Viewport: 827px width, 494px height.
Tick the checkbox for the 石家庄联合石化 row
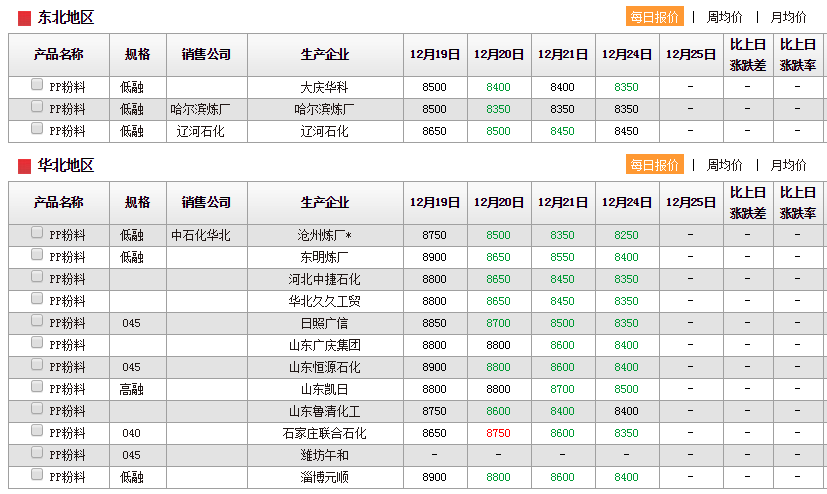coord(37,430)
